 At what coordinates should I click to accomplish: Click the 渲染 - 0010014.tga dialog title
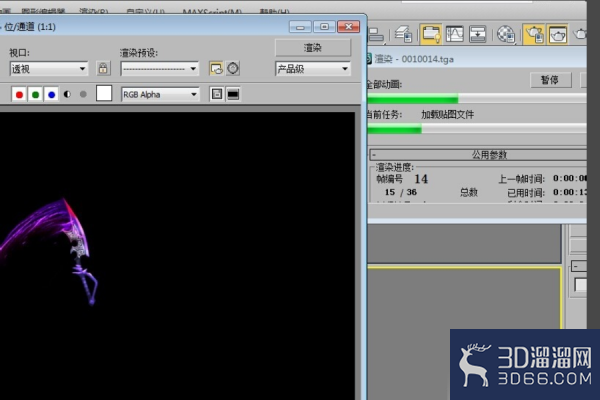pyautogui.click(x=414, y=59)
